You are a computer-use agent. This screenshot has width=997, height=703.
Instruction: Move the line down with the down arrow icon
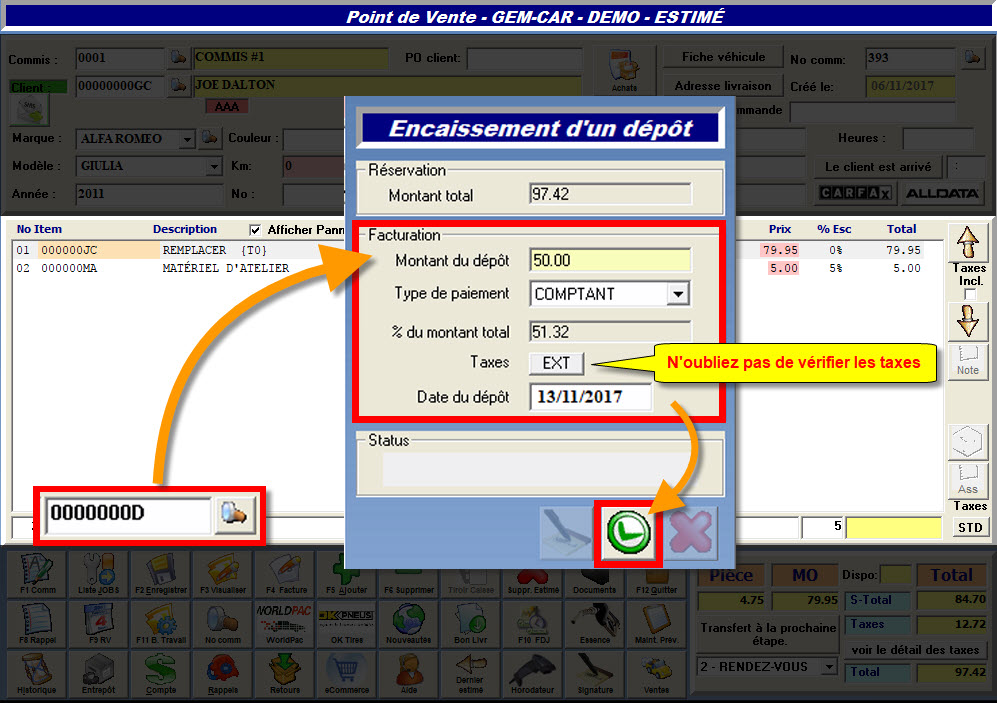coord(968,321)
